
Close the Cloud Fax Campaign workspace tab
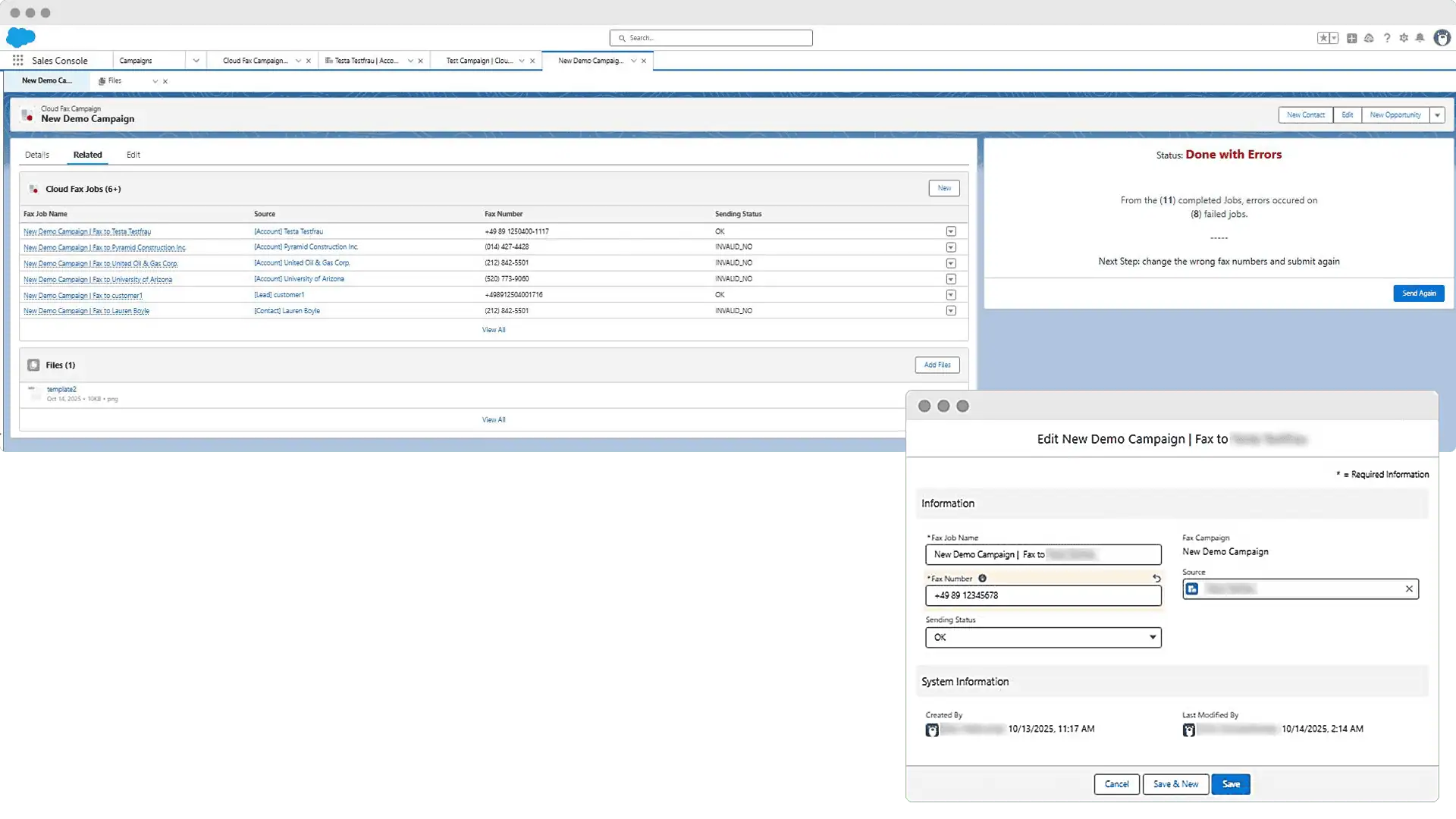[x=308, y=61]
